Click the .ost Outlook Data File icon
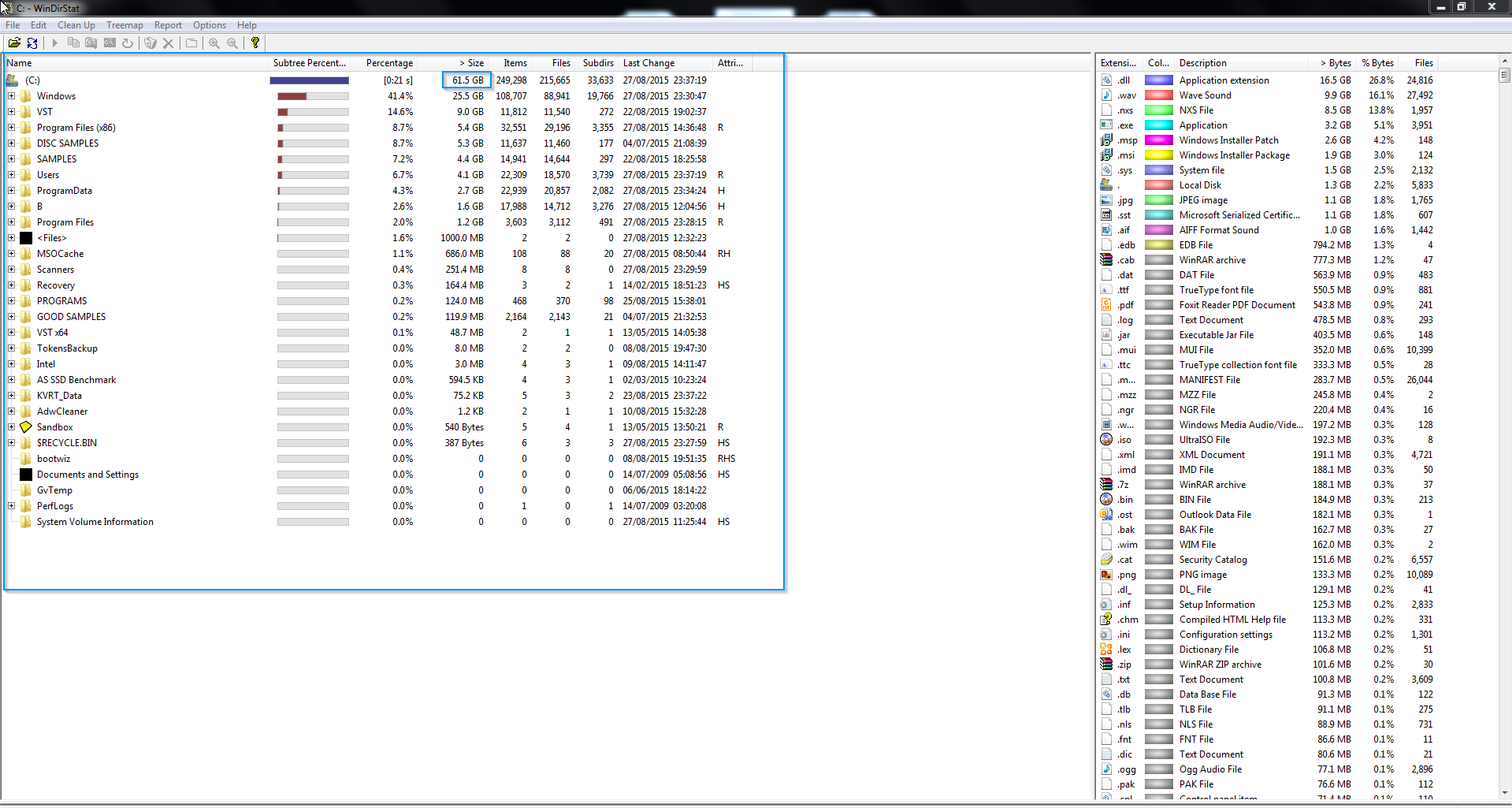 point(1106,515)
